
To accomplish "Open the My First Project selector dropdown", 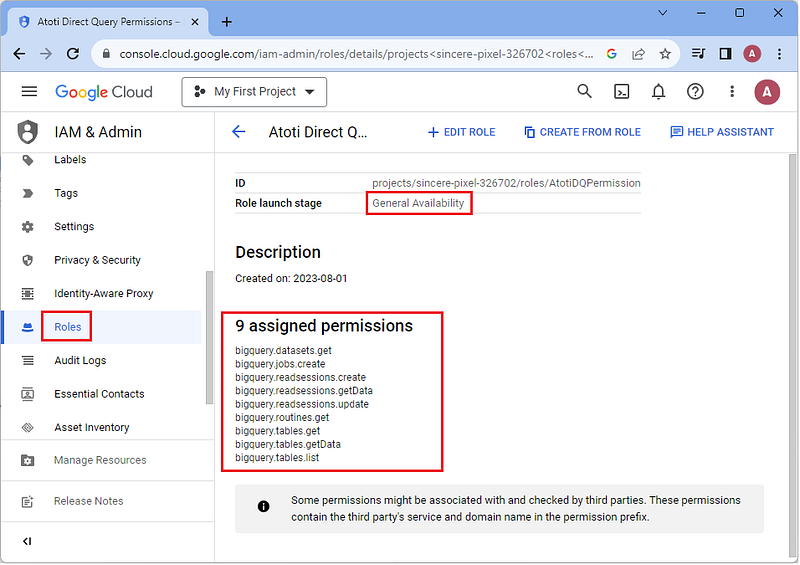I will coord(254,92).
